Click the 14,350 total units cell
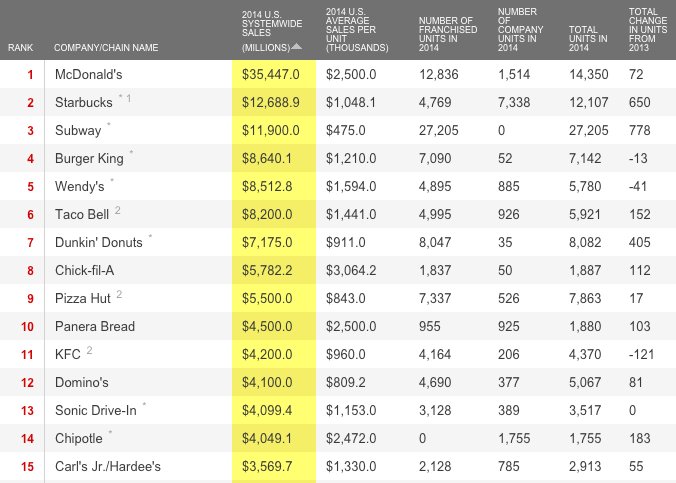 pos(588,74)
